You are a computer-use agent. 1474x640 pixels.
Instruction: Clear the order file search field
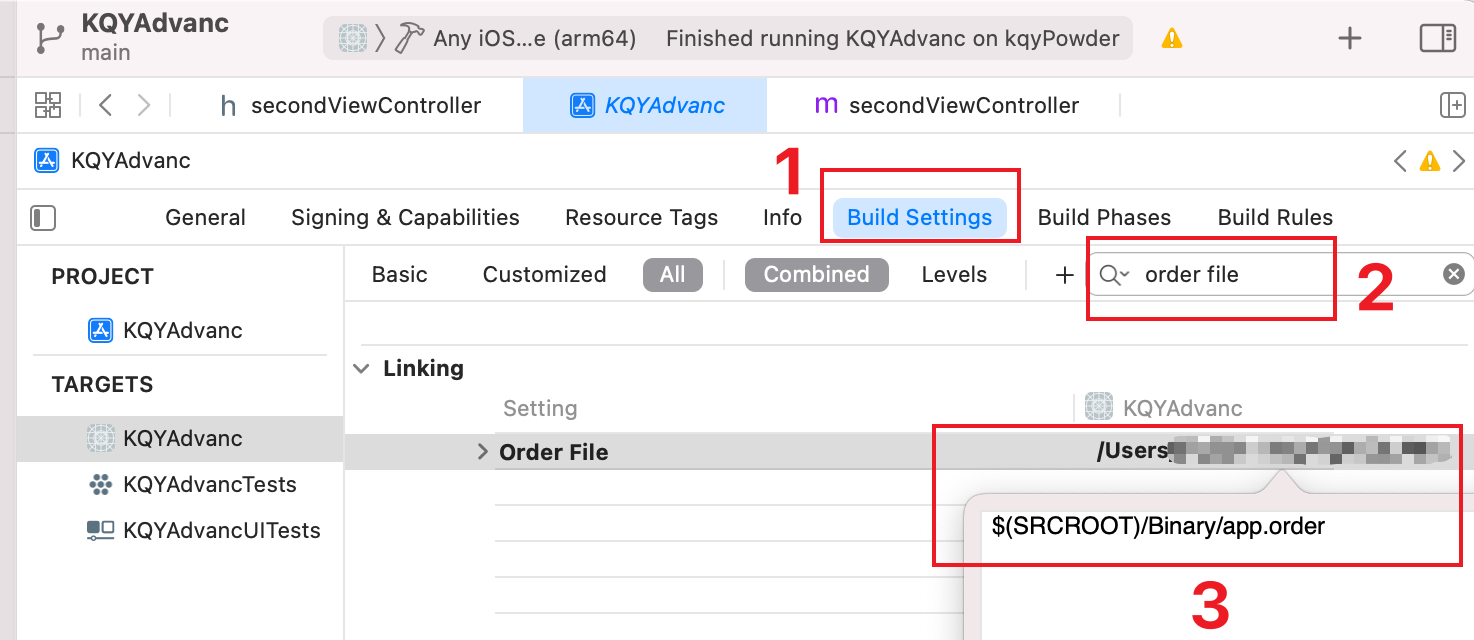(x=1454, y=274)
